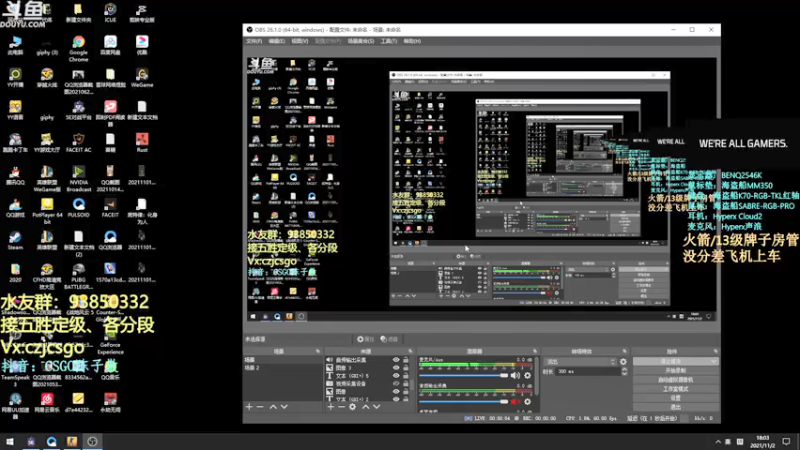Click 退出 exit button in controls
Screen dimensions: 800x450
pyautogui.click(x=676, y=407)
